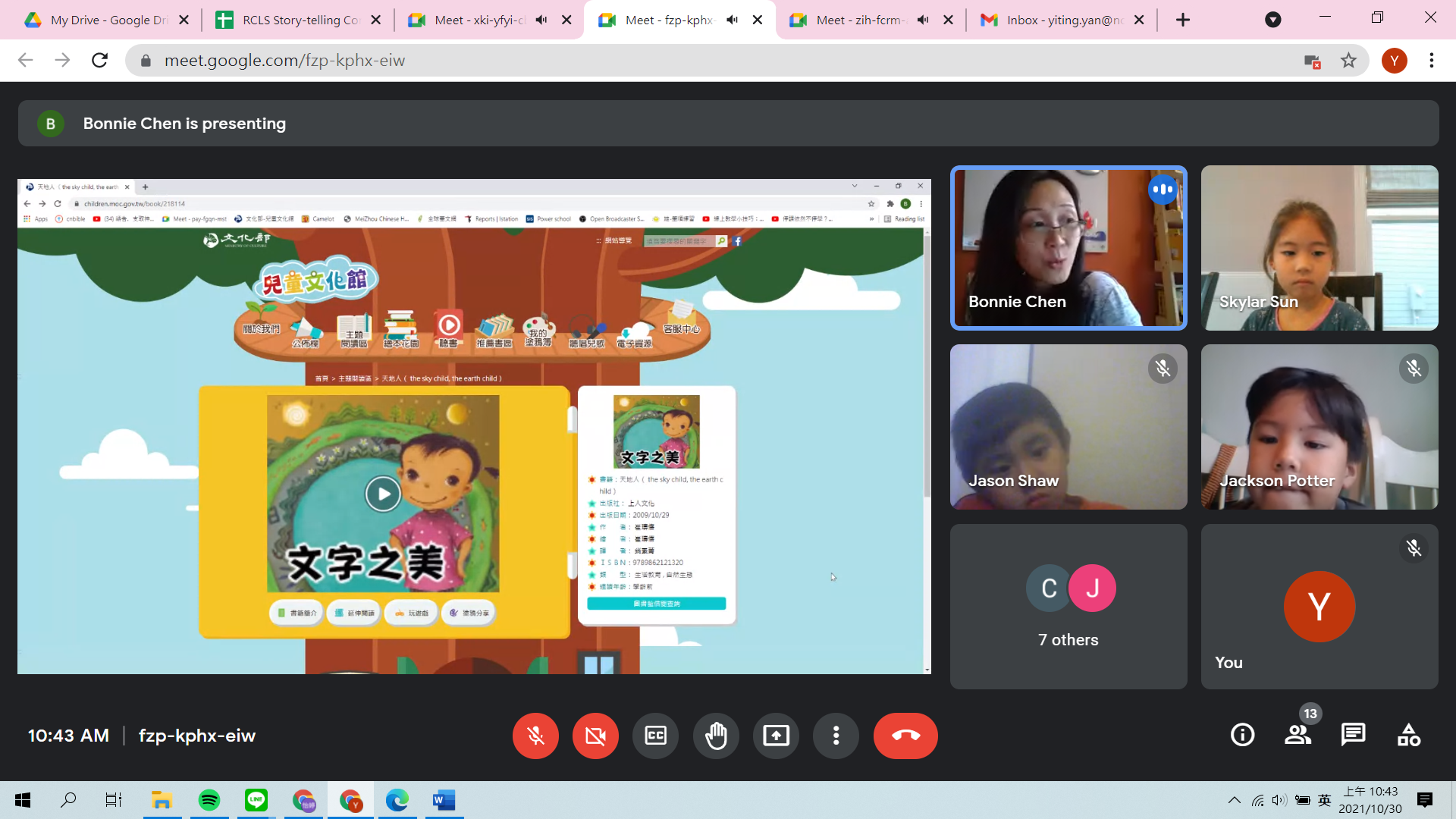Open volume control in system tray
Viewport: 1456px width, 819px height.
click(x=1279, y=800)
